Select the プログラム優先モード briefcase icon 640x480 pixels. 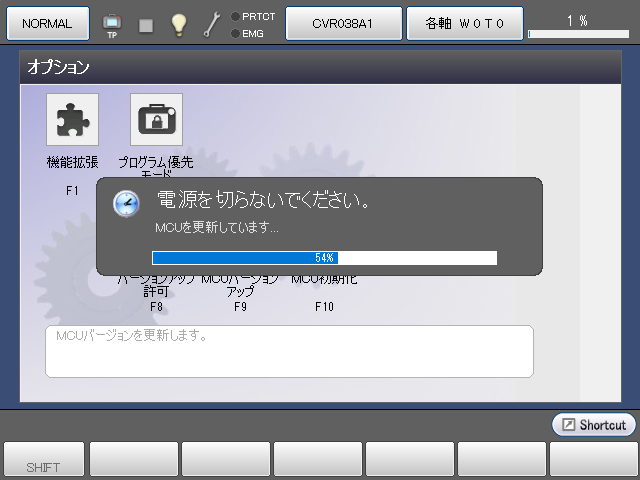(156, 120)
